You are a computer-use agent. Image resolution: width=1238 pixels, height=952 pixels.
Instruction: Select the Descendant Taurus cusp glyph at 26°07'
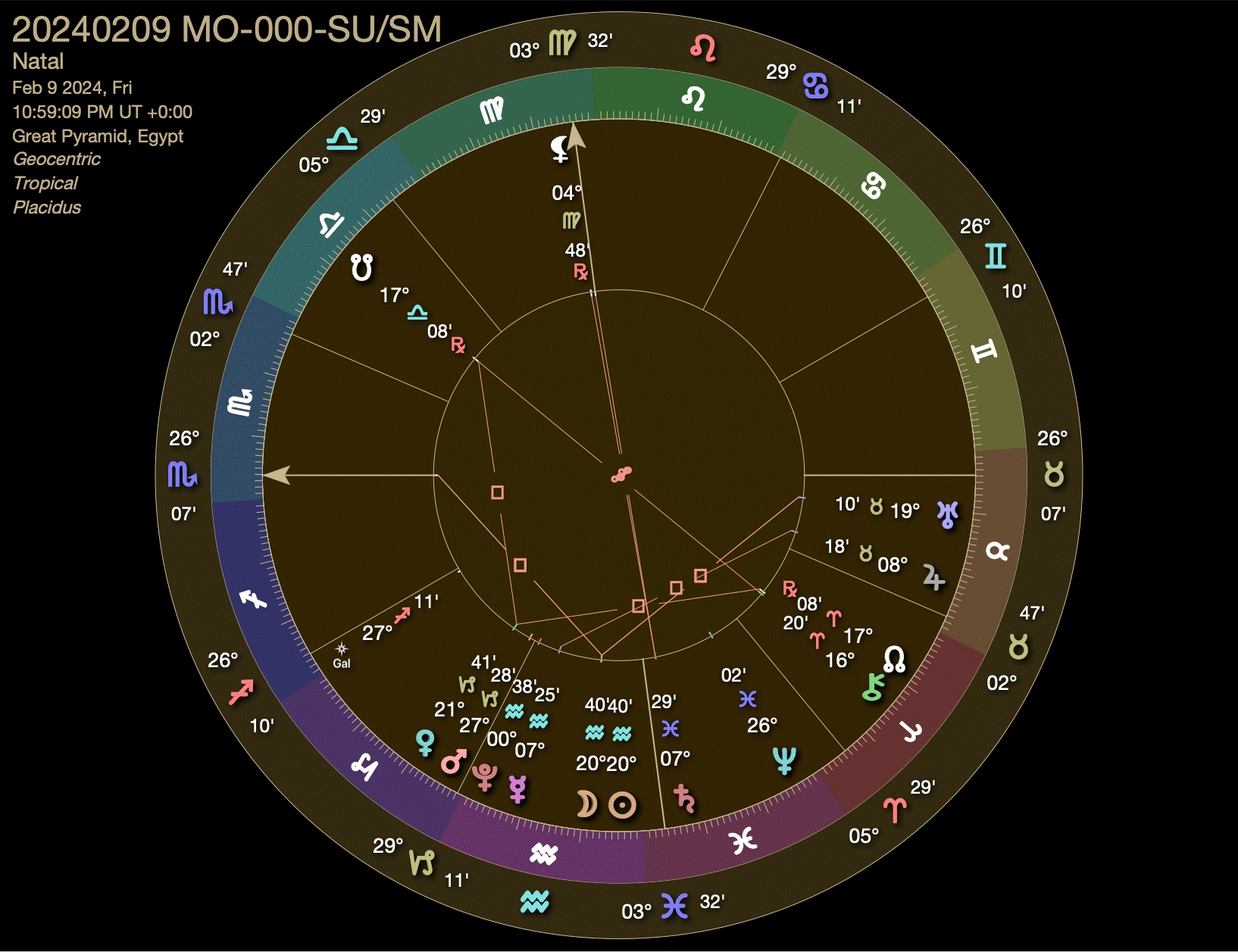coord(1054,474)
